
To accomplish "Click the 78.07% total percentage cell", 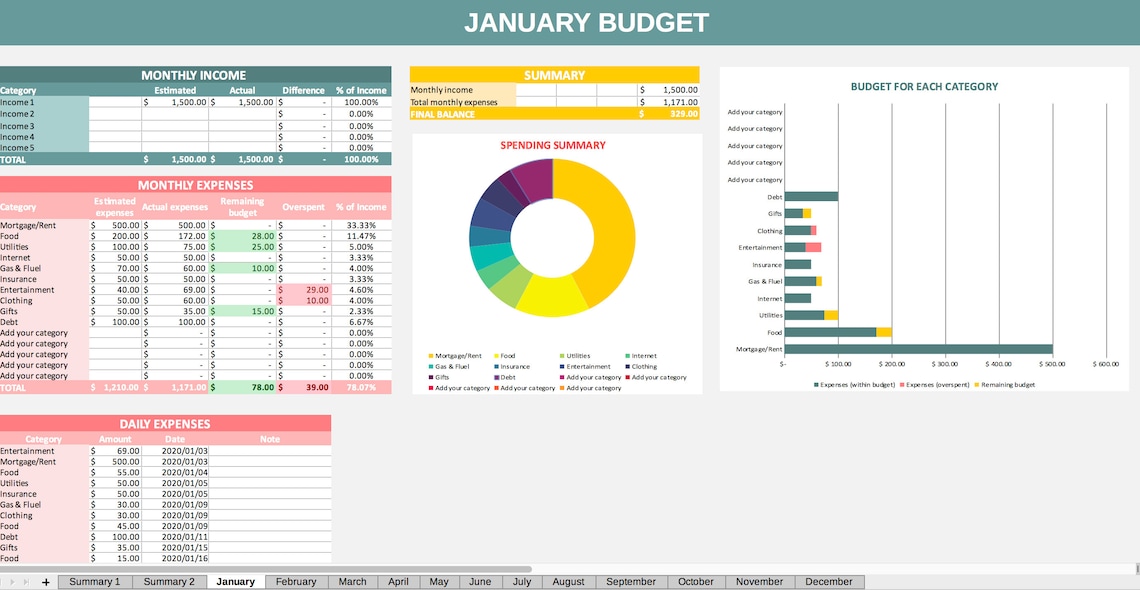I will click(361, 387).
